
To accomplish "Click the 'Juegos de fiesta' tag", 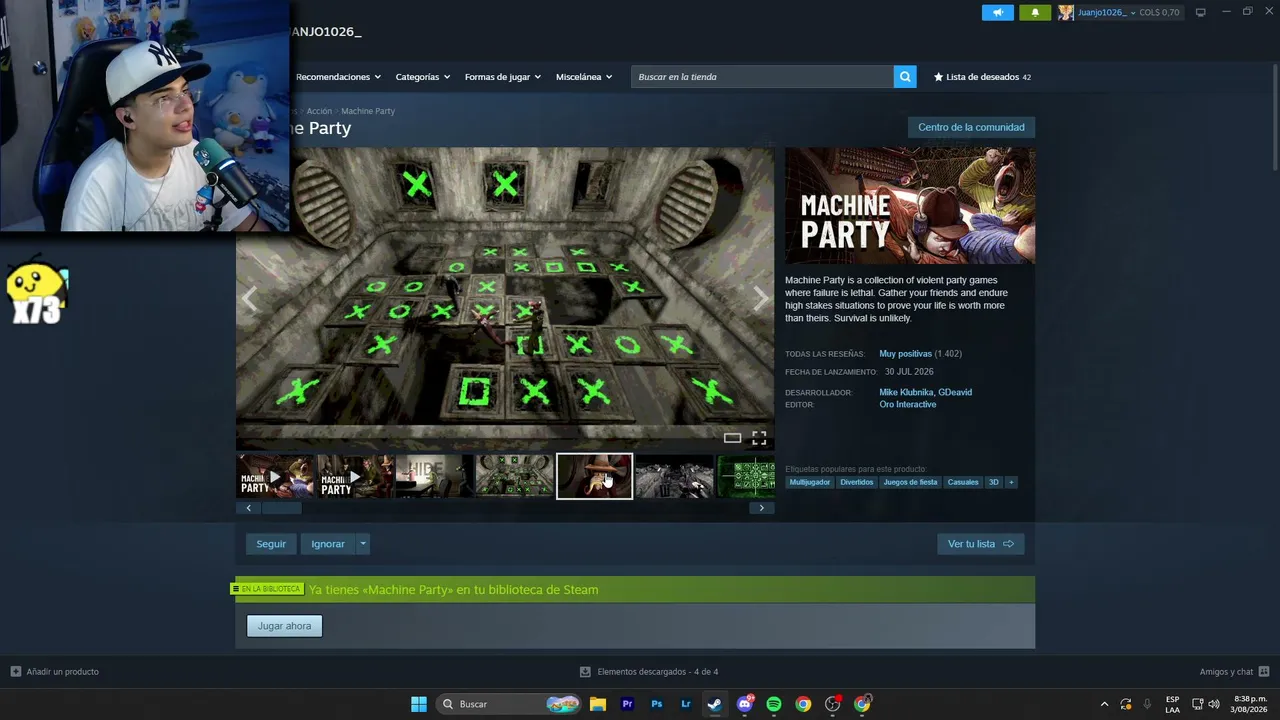I will 910,482.
